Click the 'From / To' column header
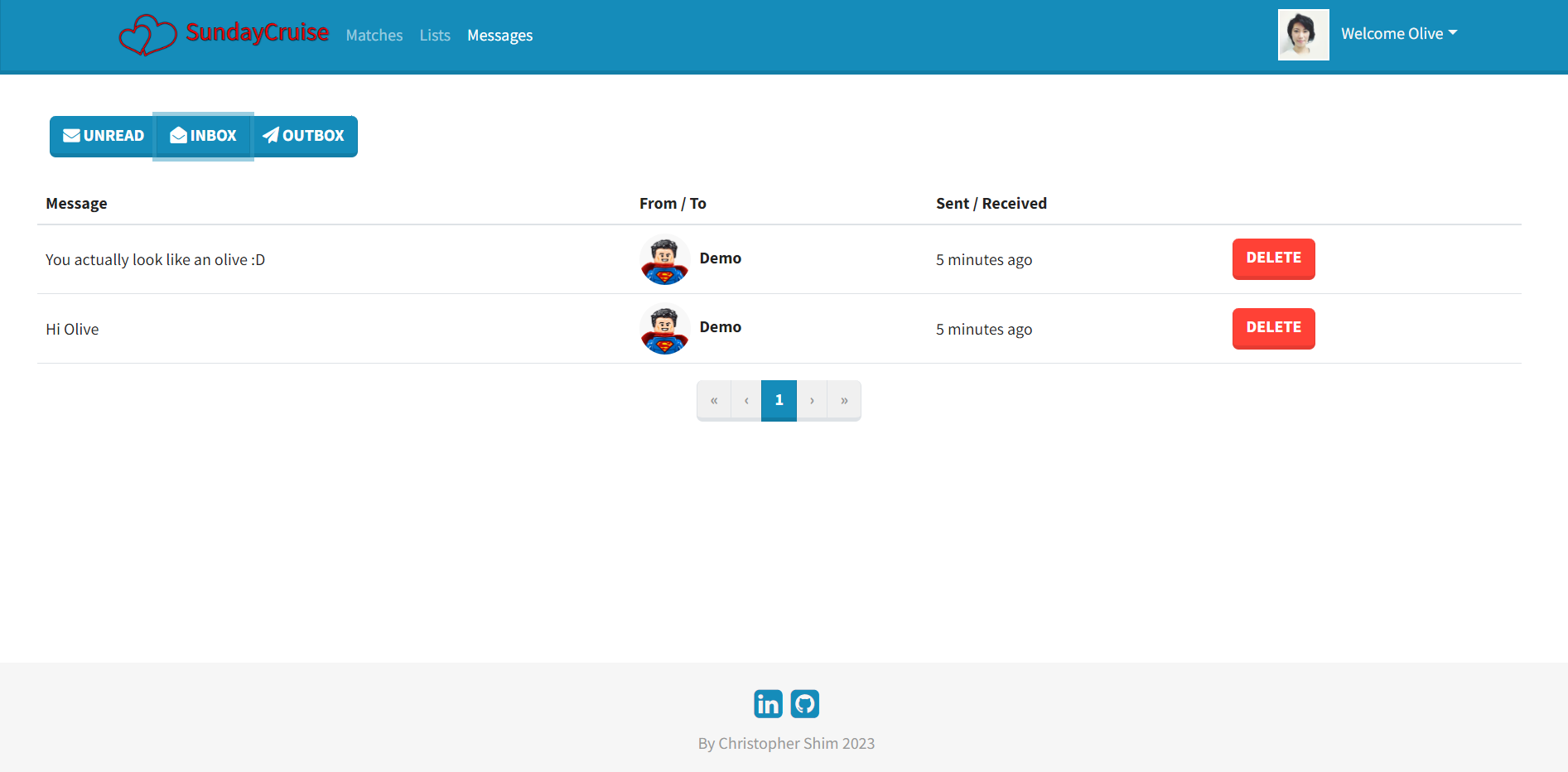 click(673, 204)
